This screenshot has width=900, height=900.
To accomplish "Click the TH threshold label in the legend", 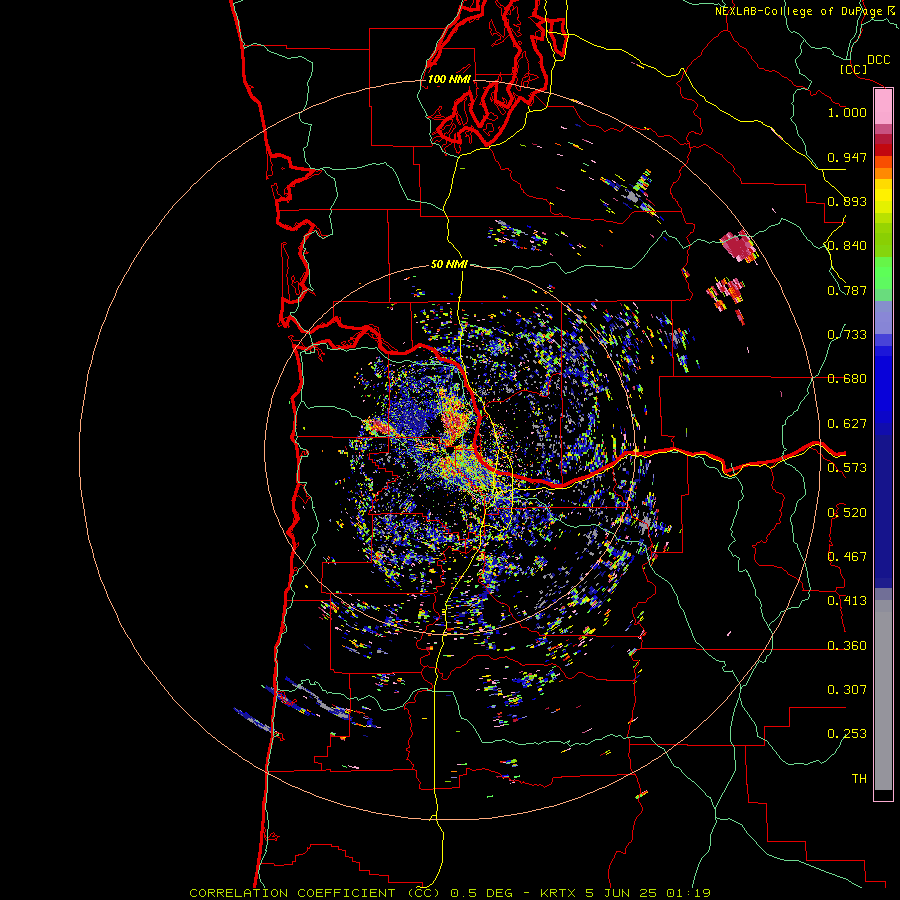I will [x=859, y=779].
